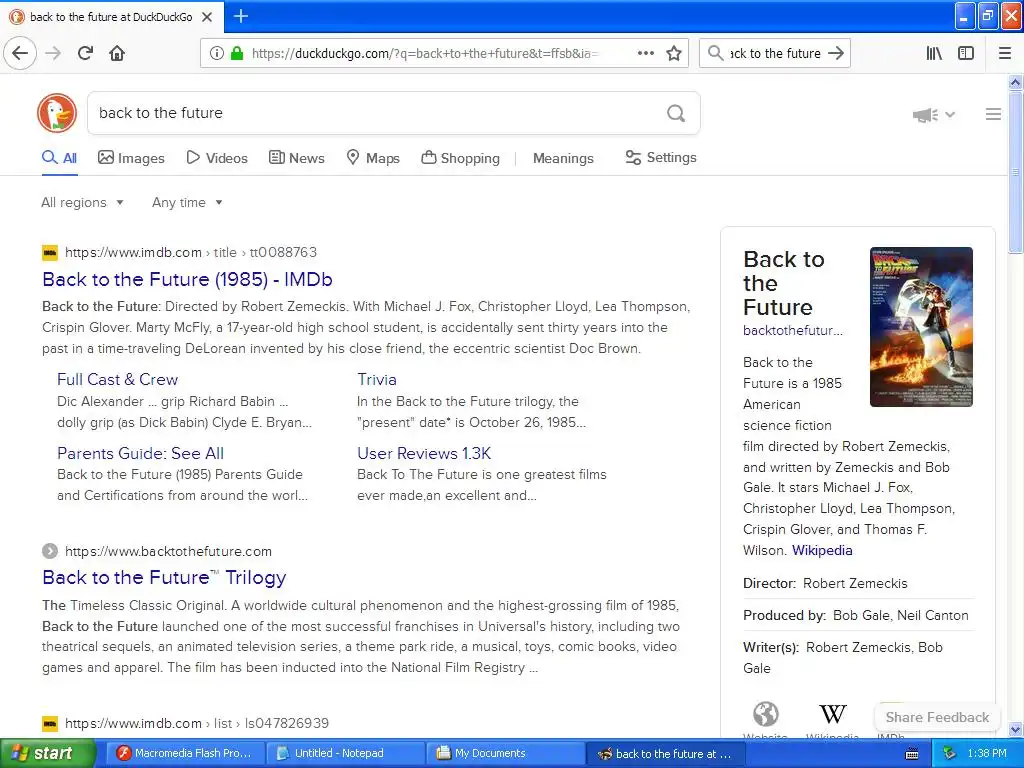This screenshot has width=1024, height=768.
Task: Open Back to the Future (1985) - IMDb result
Action: pyautogui.click(x=187, y=280)
